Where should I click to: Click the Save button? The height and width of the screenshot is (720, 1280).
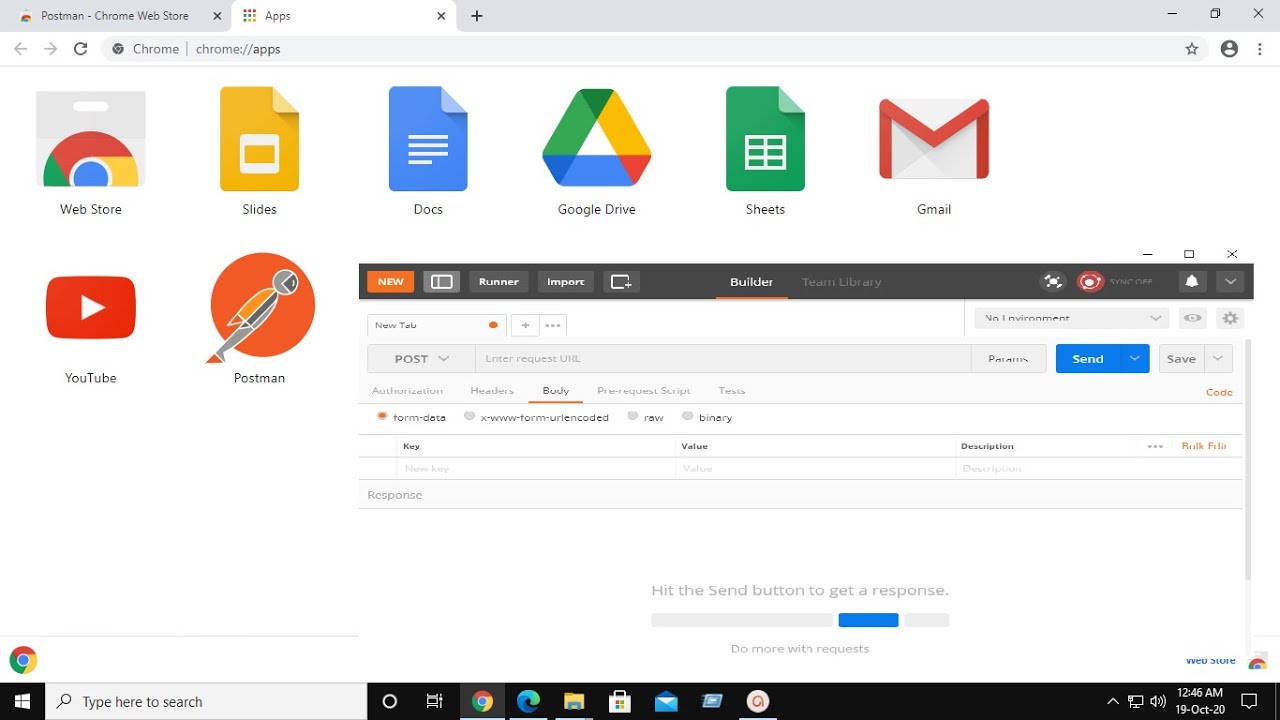tap(1182, 359)
